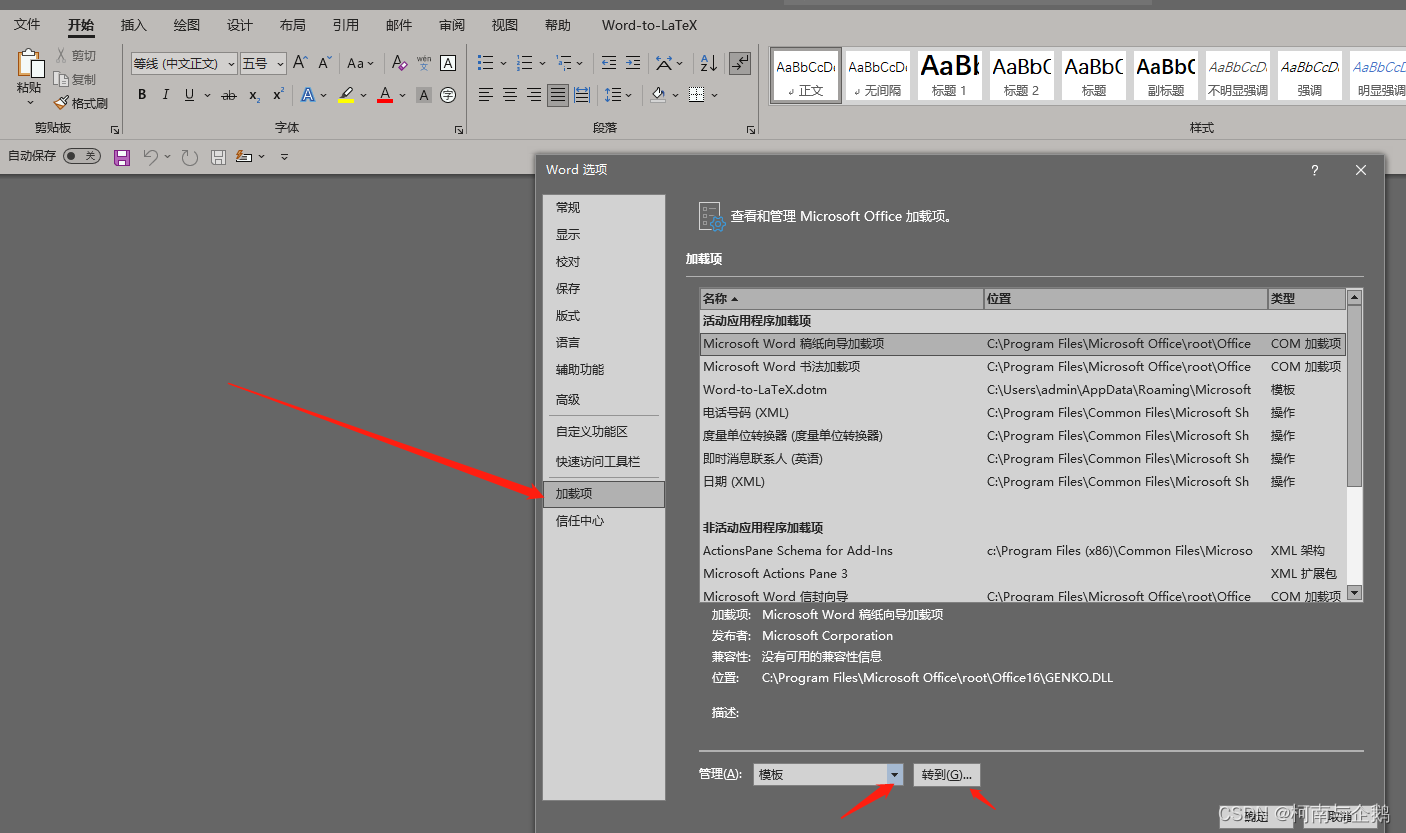Click the purple Save icon in quick access
The image size is (1406, 833).
[x=122, y=157]
